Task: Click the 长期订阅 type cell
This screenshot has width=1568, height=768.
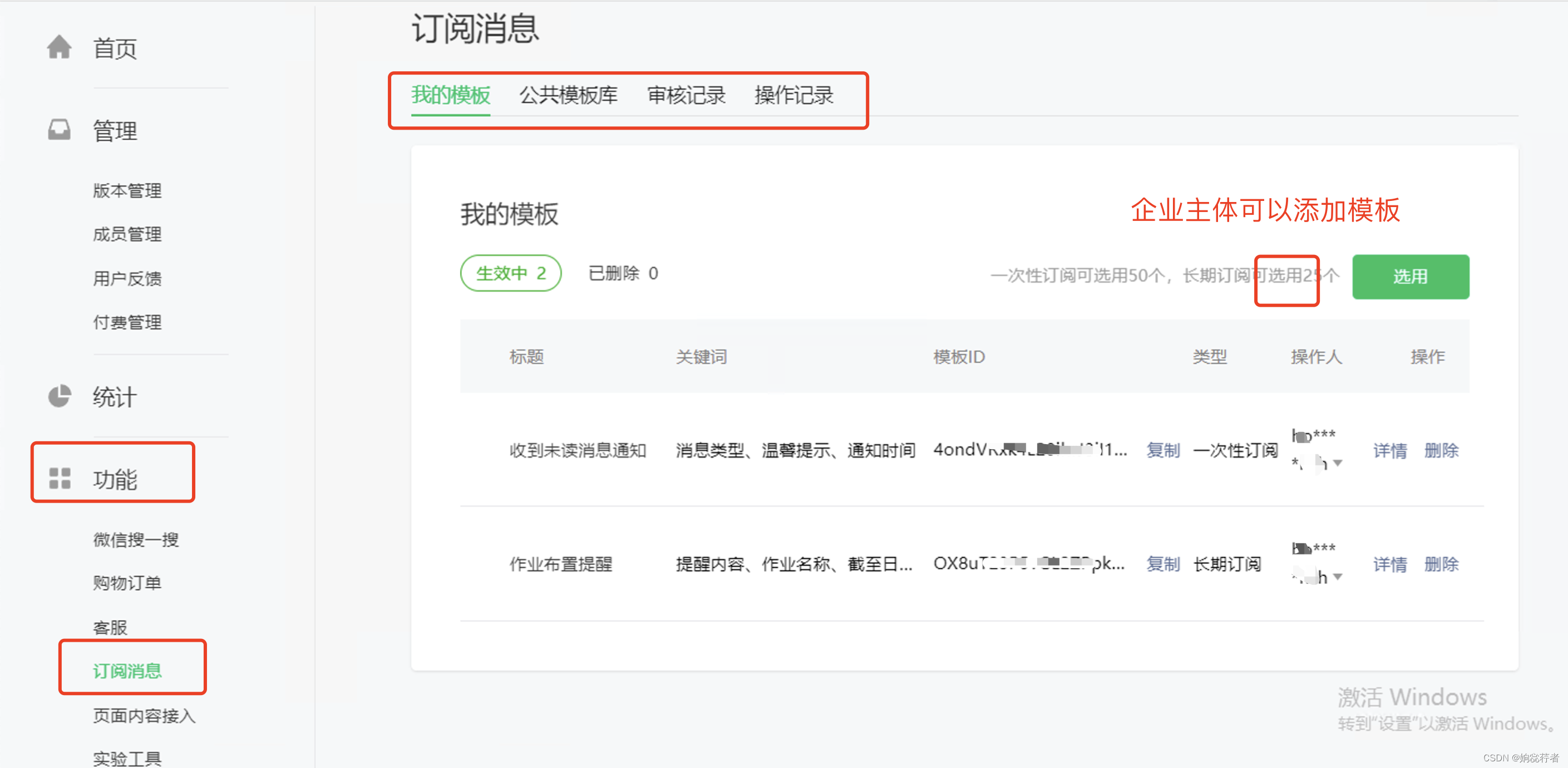Action: click(1226, 564)
